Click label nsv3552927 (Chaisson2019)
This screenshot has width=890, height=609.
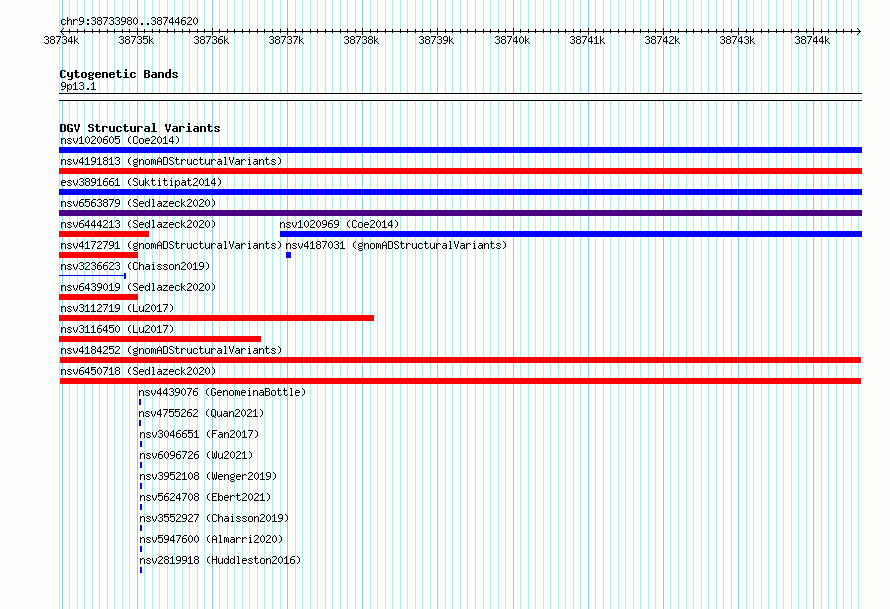214,518
